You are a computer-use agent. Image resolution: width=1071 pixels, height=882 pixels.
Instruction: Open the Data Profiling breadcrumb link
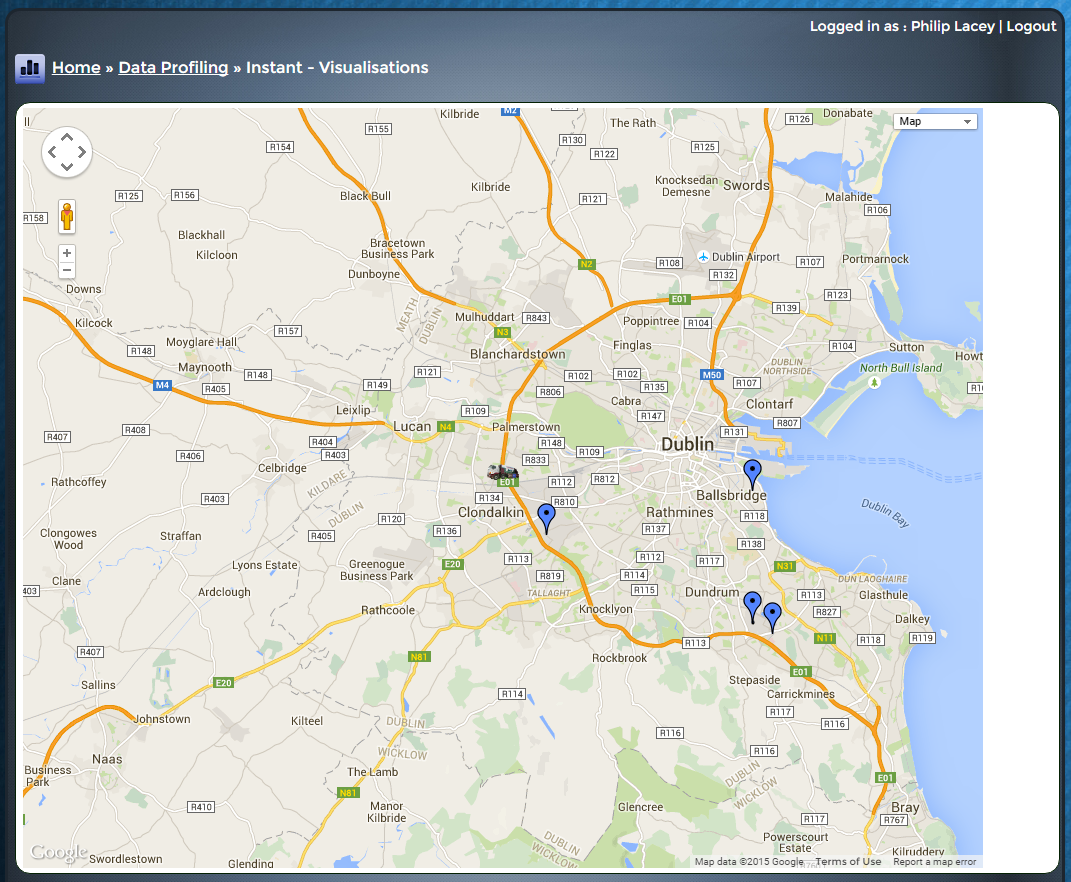coord(173,68)
